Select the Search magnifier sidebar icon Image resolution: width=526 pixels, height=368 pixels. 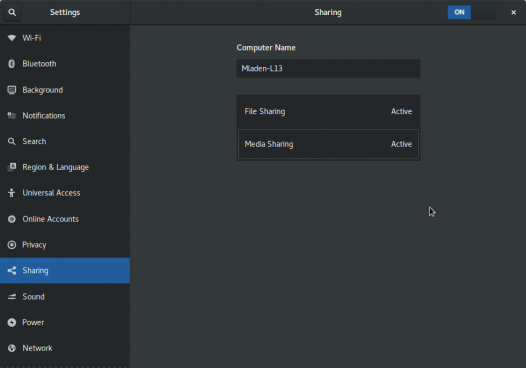(x=12, y=141)
